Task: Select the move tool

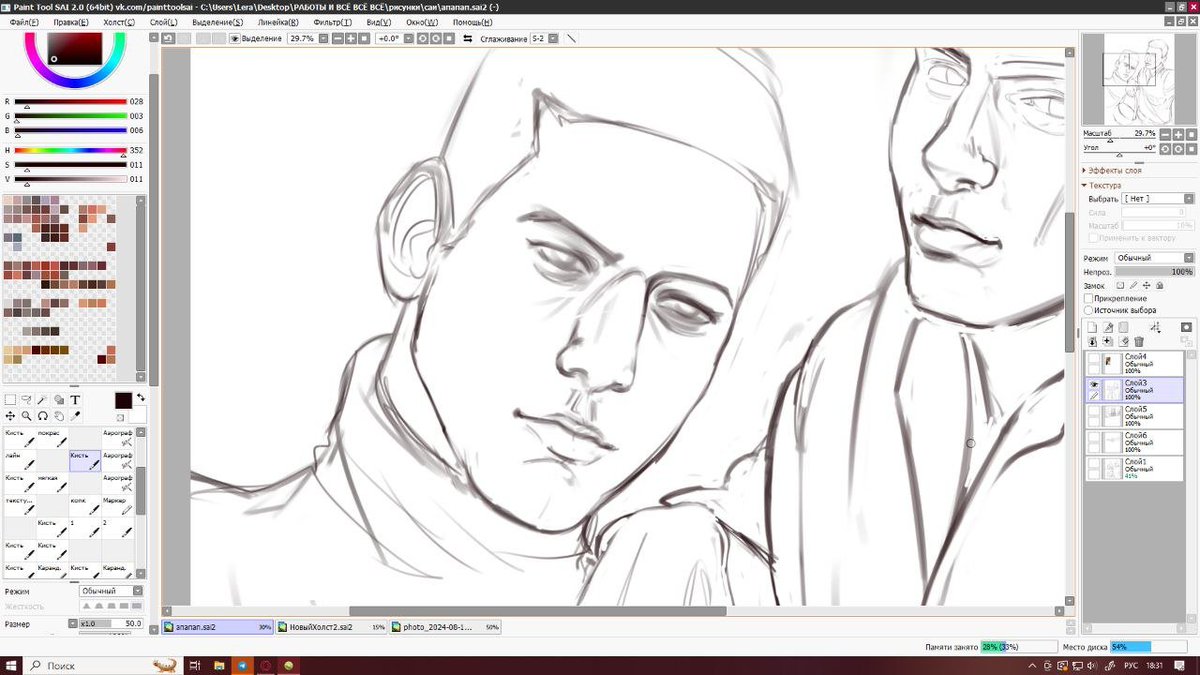Action: pos(10,416)
